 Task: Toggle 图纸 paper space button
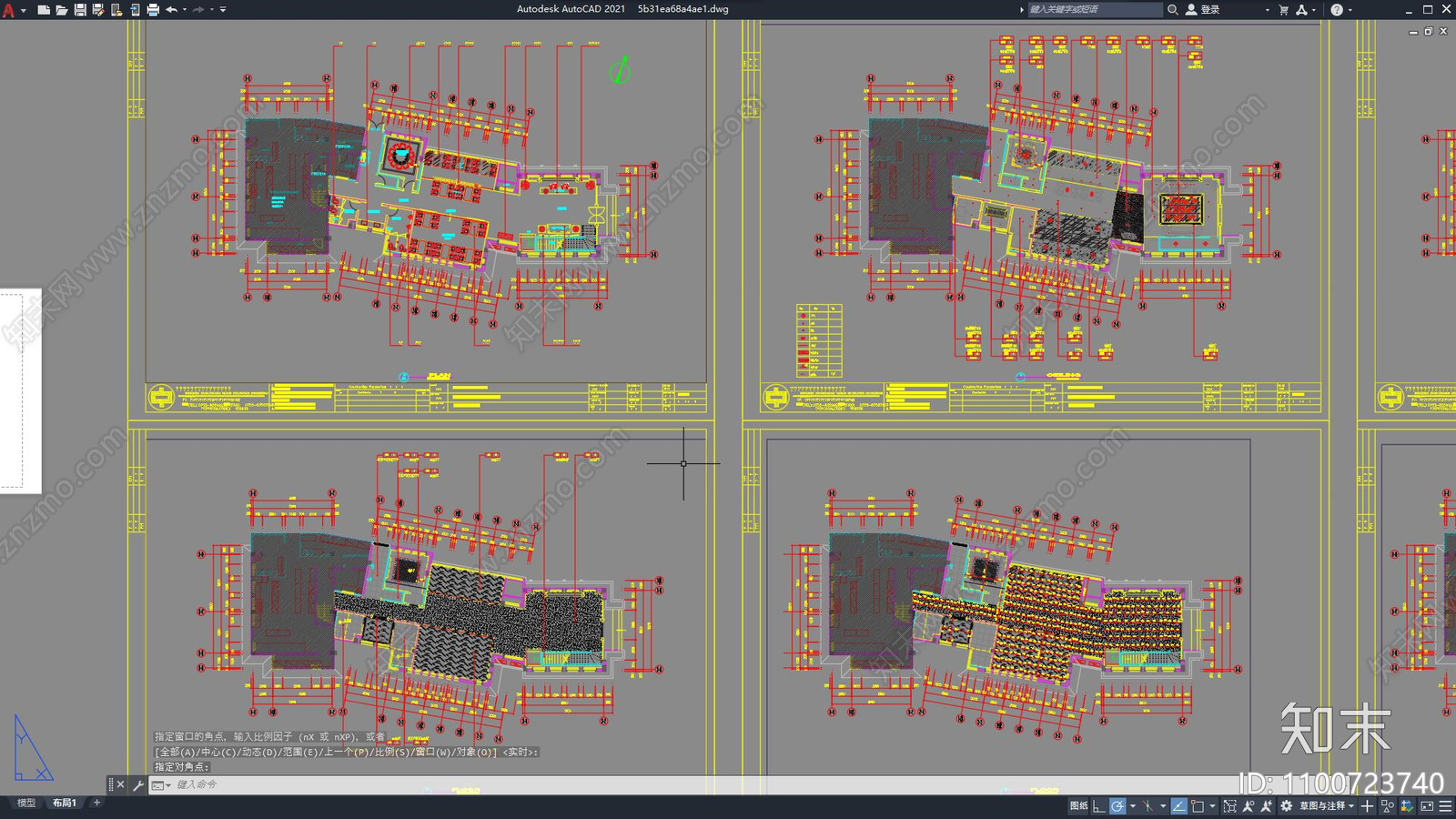click(x=1078, y=806)
